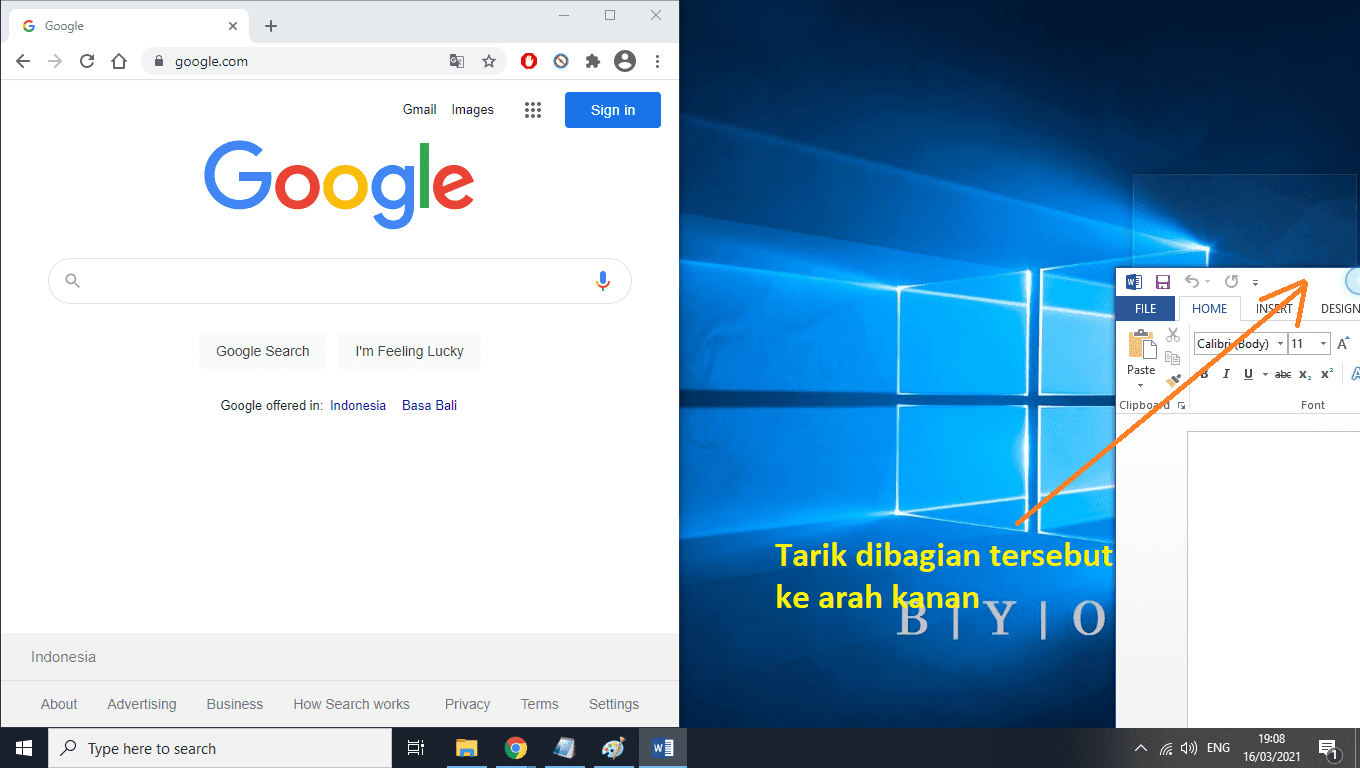Open the FILE menu in Word
Screen dimensions: 1360x768
pyautogui.click(x=1145, y=308)
